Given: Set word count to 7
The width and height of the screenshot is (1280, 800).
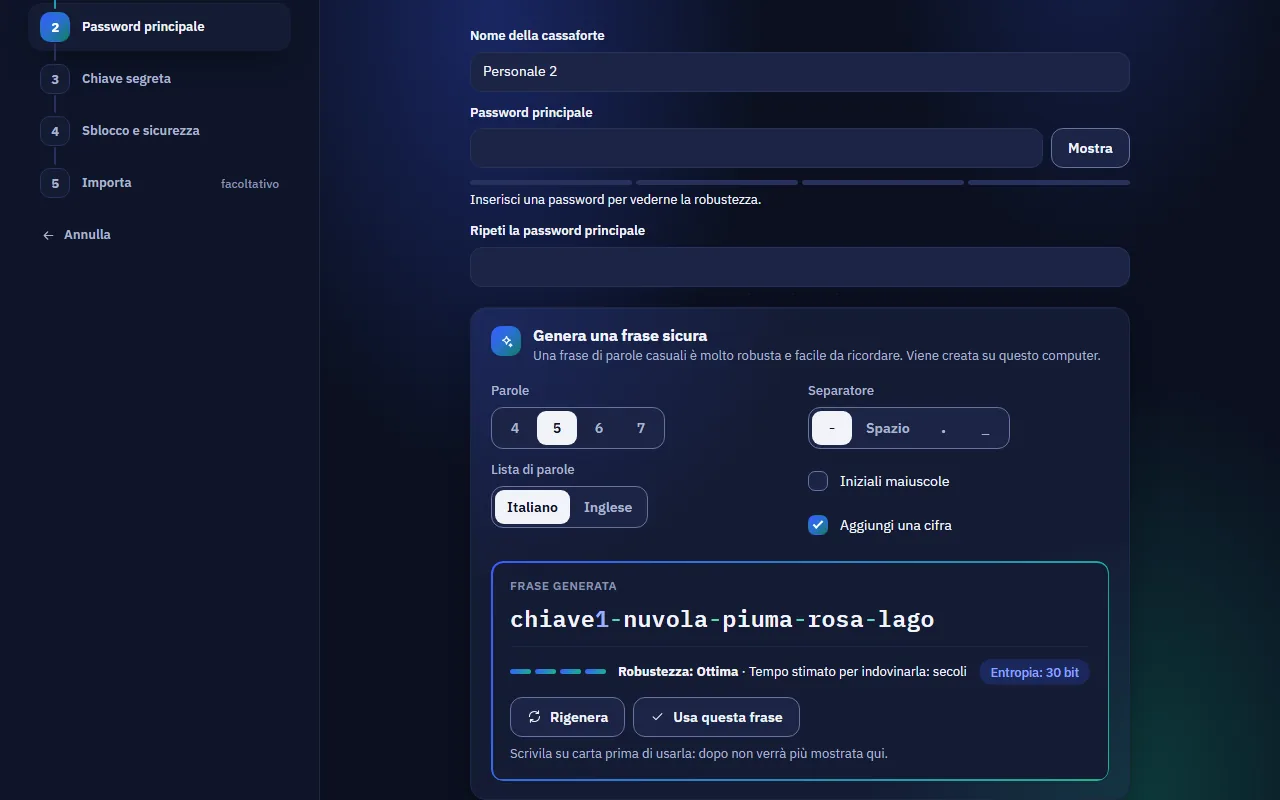Looking at the screenshot, I should (x=641, y=428).
